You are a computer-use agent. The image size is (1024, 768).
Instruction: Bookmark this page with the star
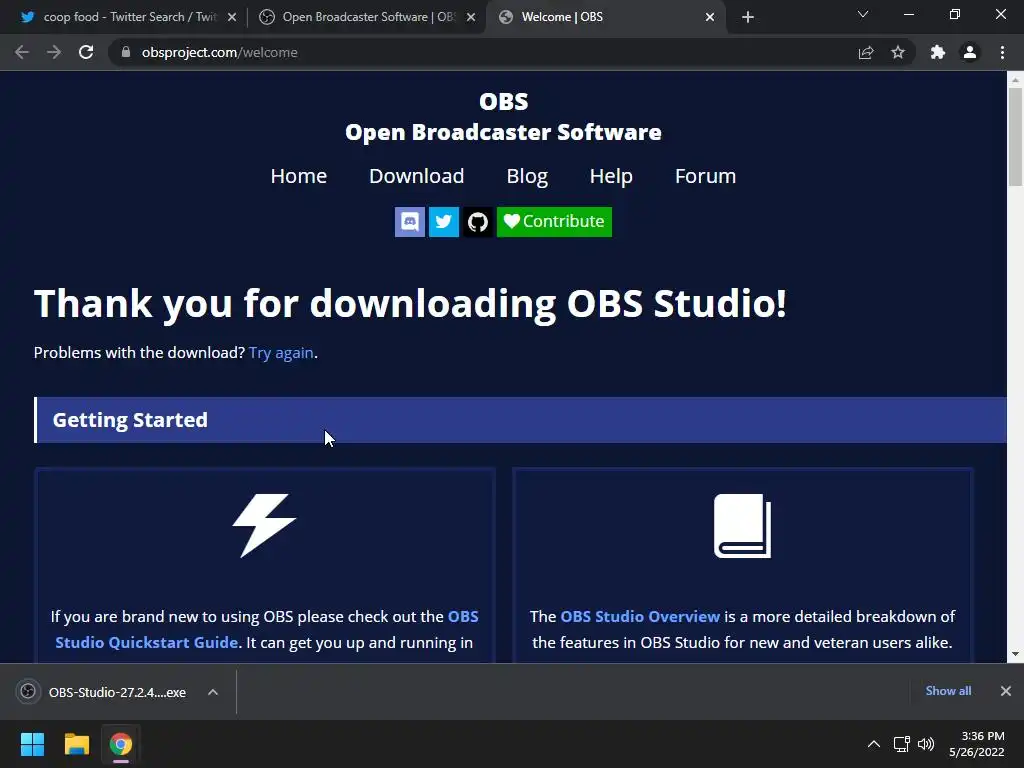(898, 52)
